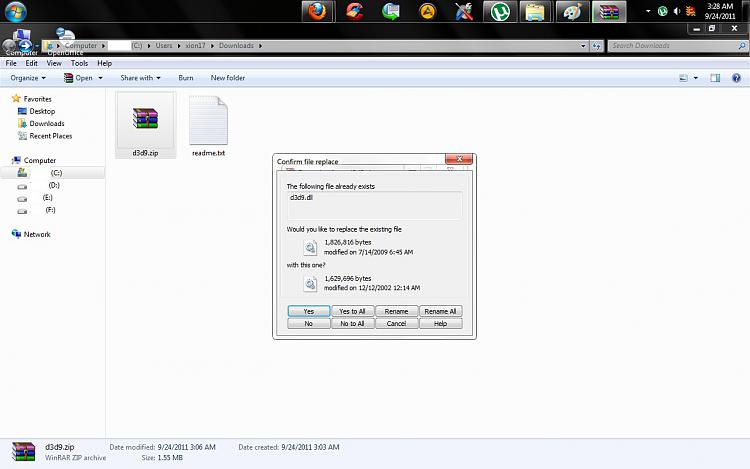
Task: Click No to All button
Action: (352, 324)
